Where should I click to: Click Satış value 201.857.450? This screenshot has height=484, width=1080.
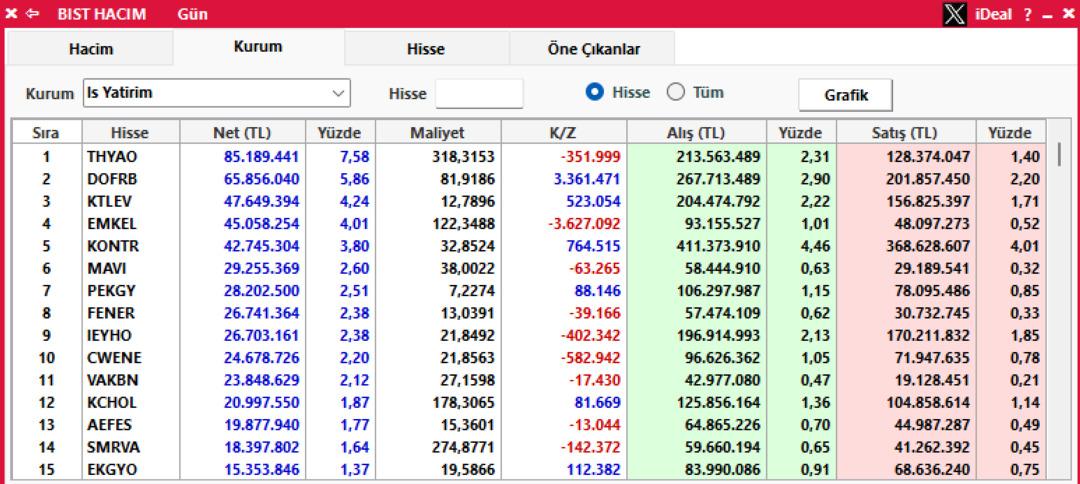(931, 179)
